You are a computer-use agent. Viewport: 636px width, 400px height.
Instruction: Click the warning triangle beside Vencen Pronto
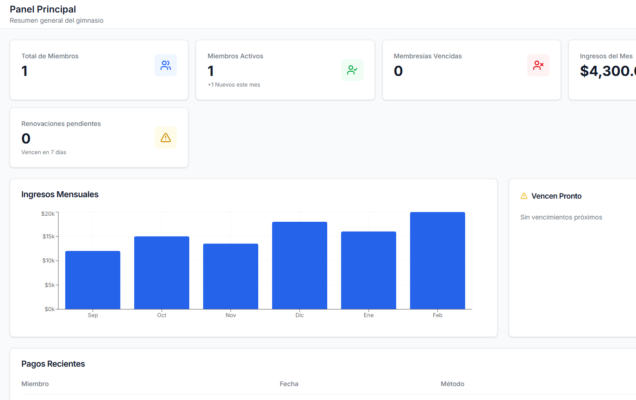click(524, 196)
